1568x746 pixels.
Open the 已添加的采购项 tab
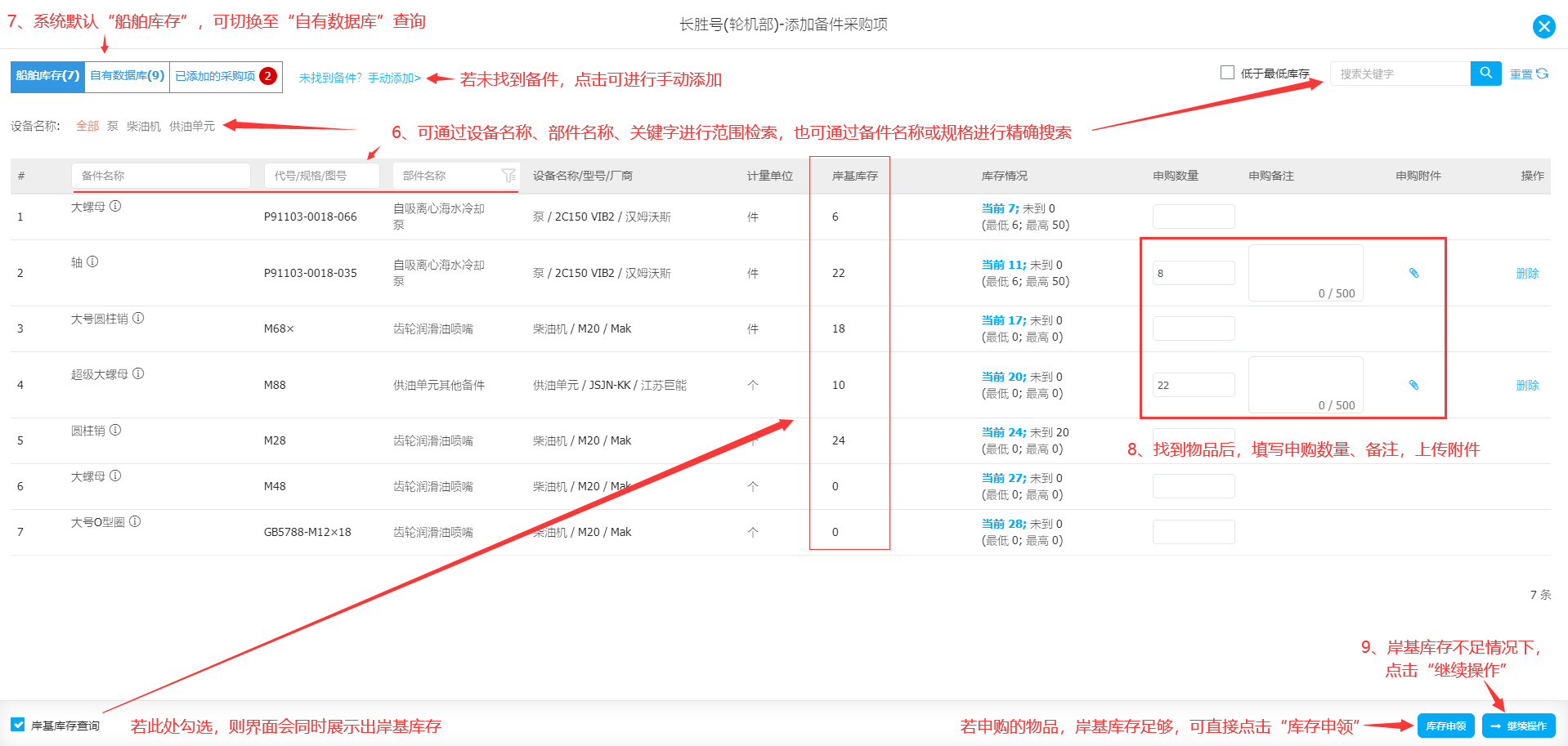226,76
